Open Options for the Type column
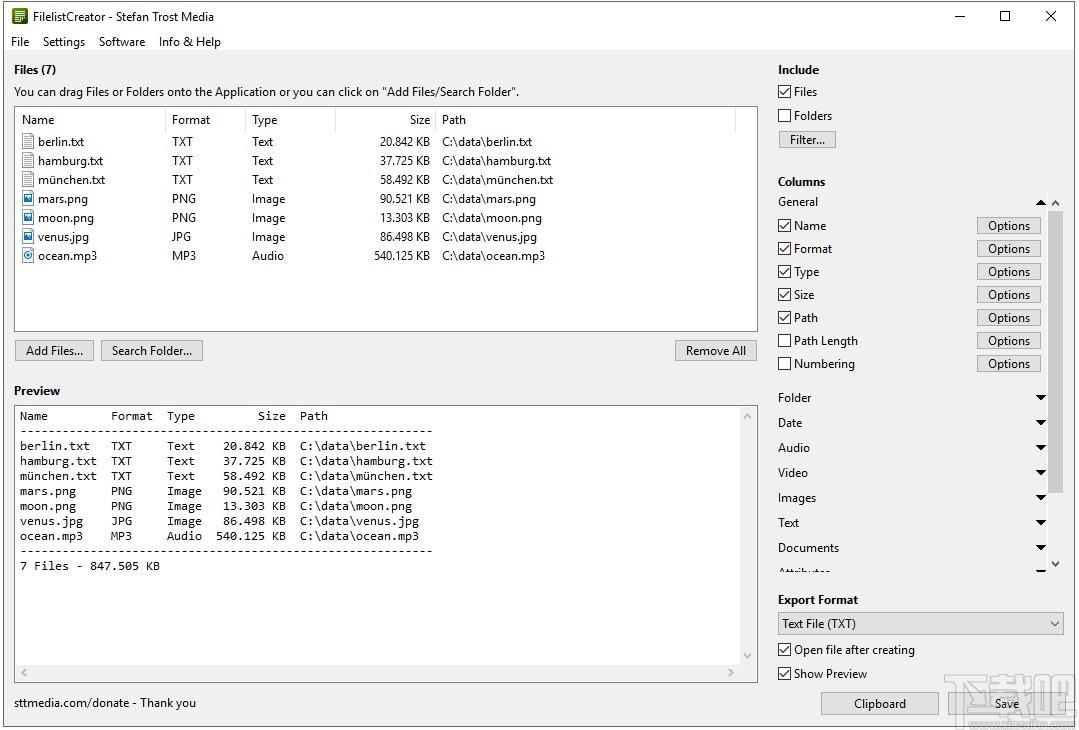This screenshot has height=730, width=1079. tap(1009, 272)
